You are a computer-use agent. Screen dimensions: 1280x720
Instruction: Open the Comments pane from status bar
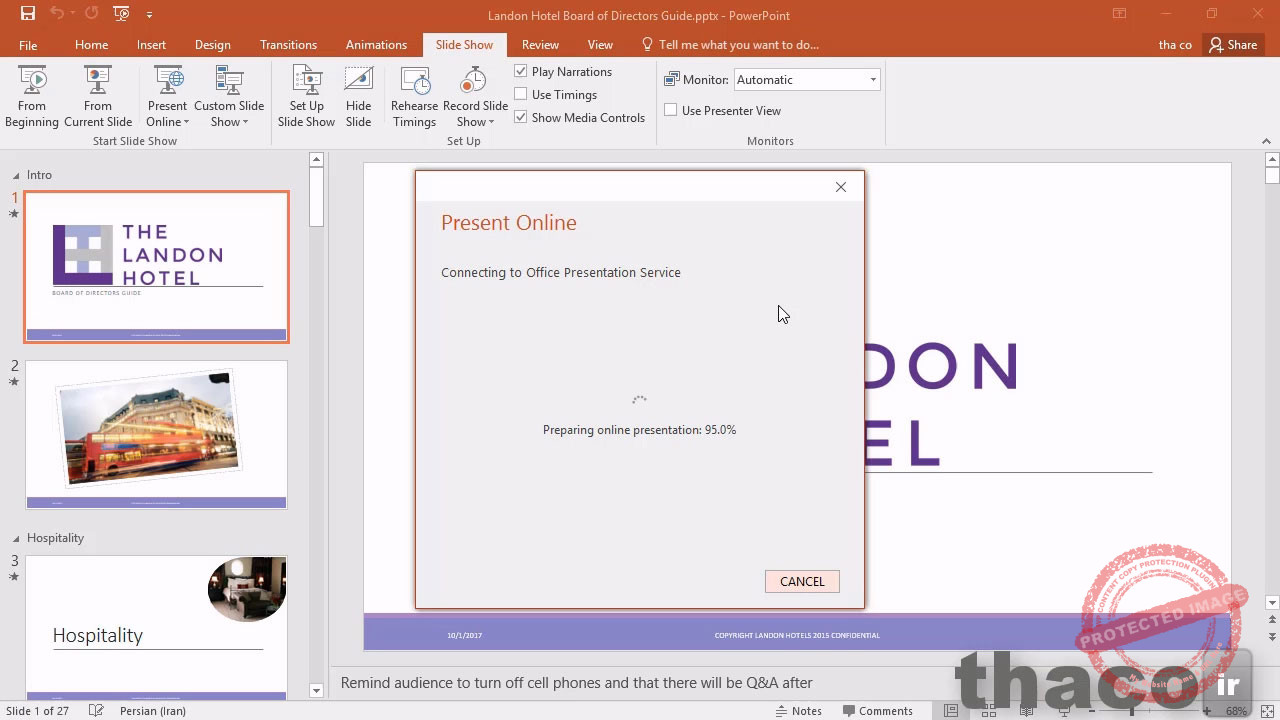tap(877, 711)
